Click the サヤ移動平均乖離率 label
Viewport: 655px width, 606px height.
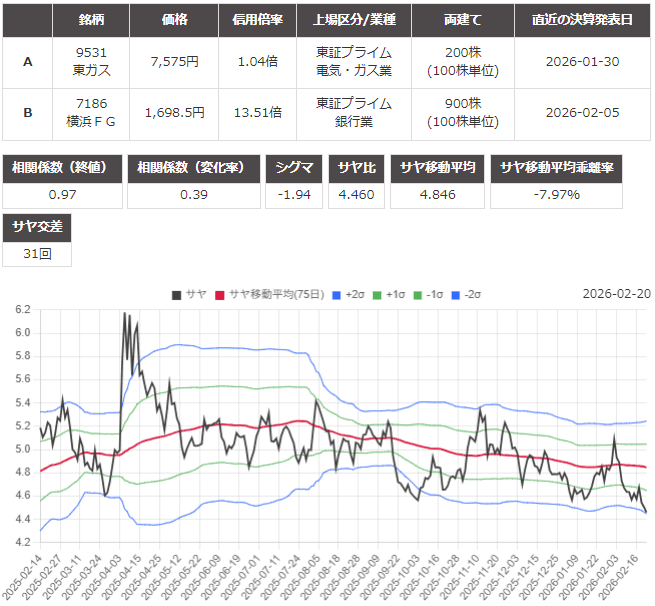[x=557, y=168]
